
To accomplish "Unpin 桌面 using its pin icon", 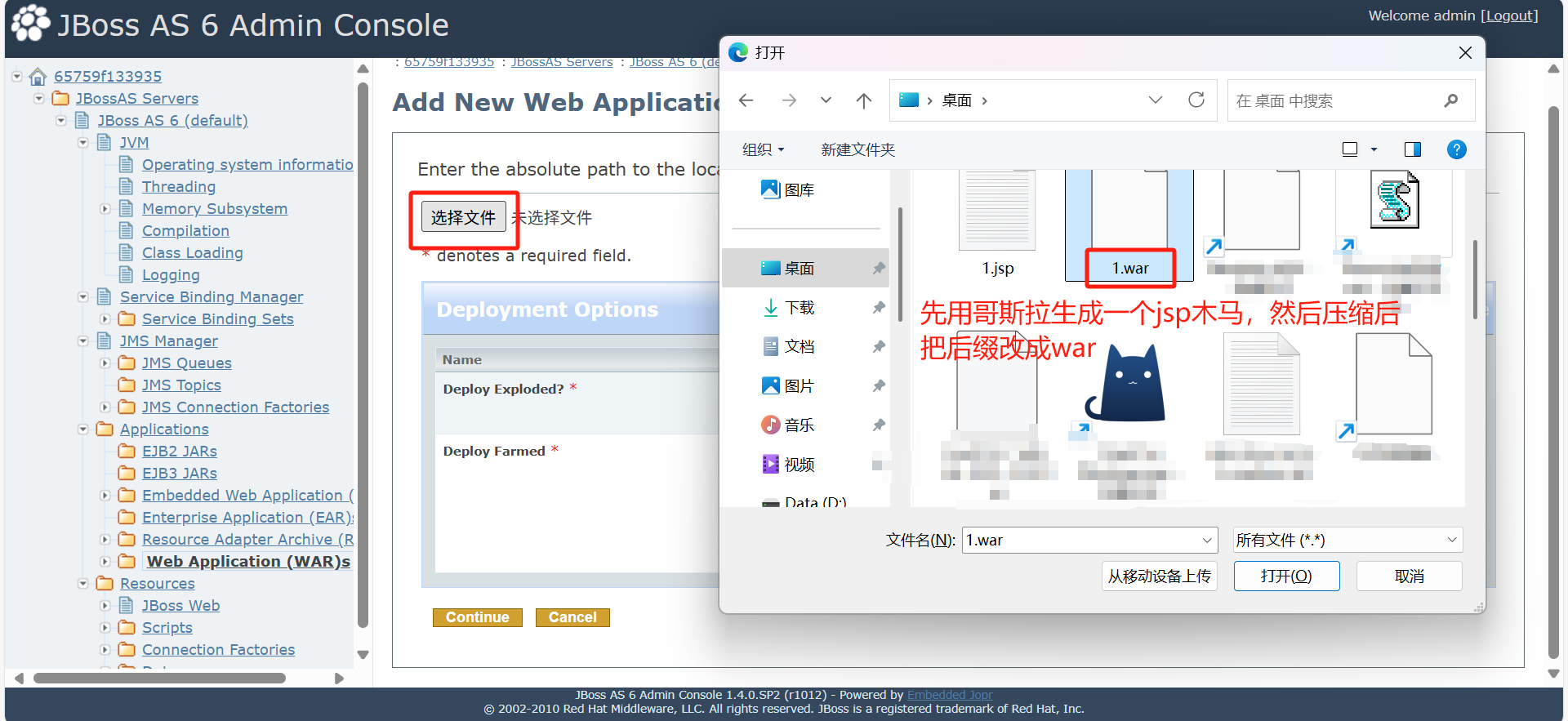I will [879, 268].
